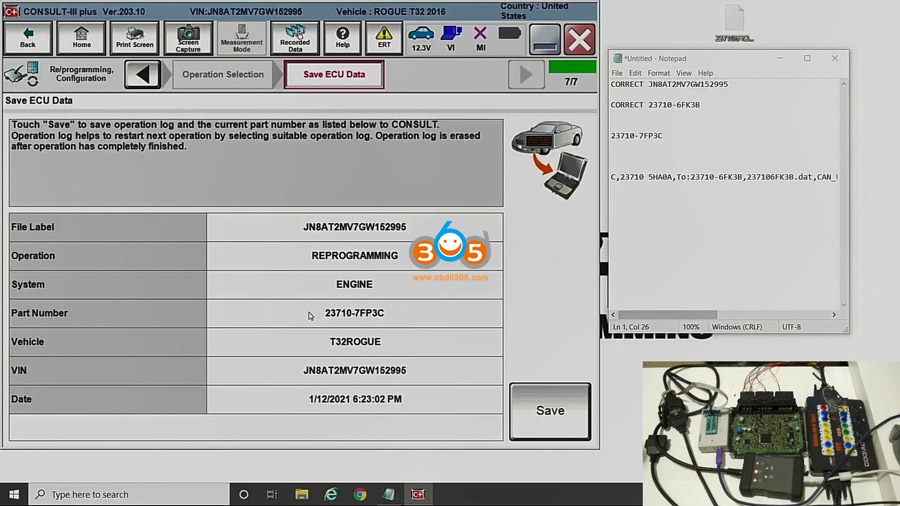Open Notepad's File menu

pyautogui.click(x=617, y=73)
